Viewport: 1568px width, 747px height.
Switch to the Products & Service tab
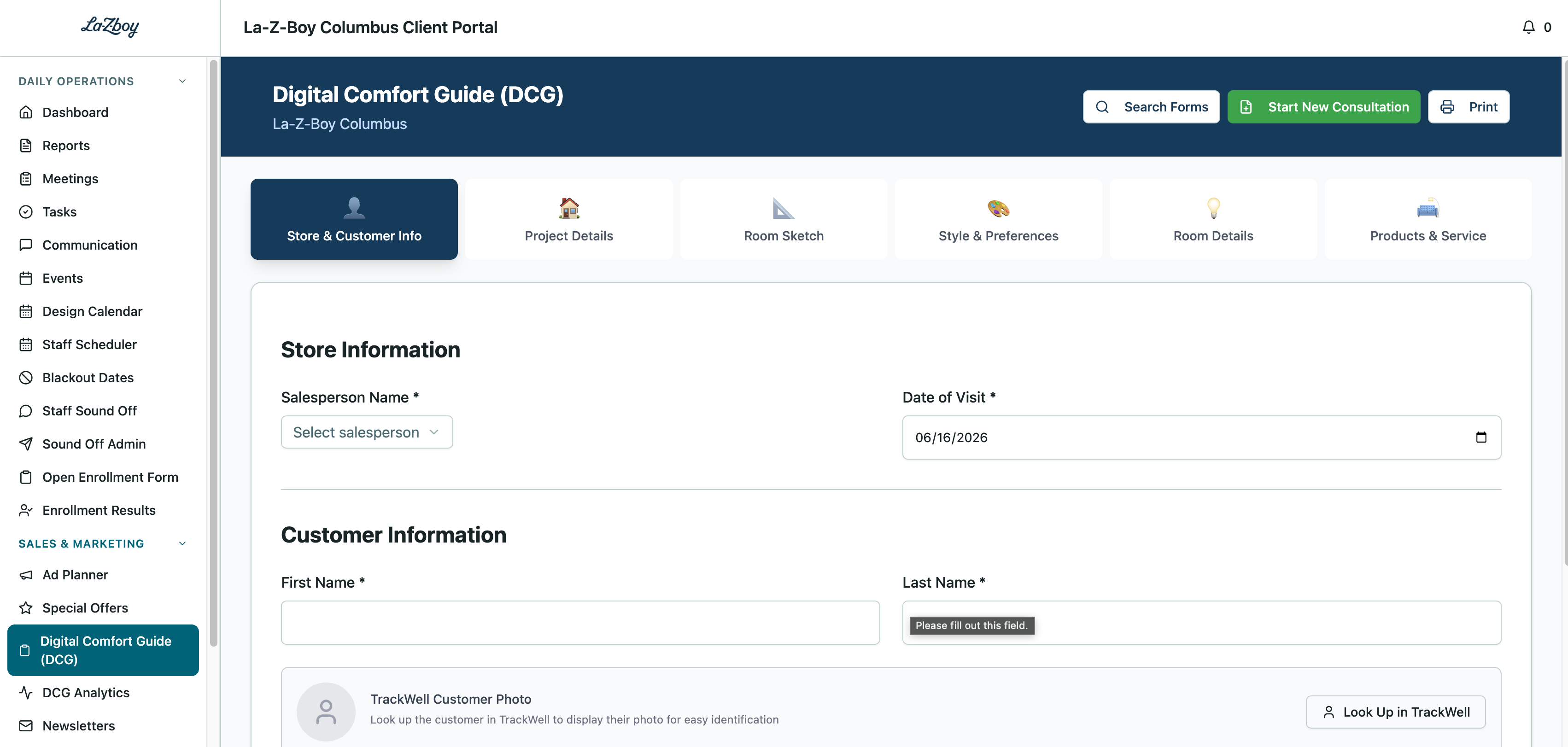click(1428, 219)
